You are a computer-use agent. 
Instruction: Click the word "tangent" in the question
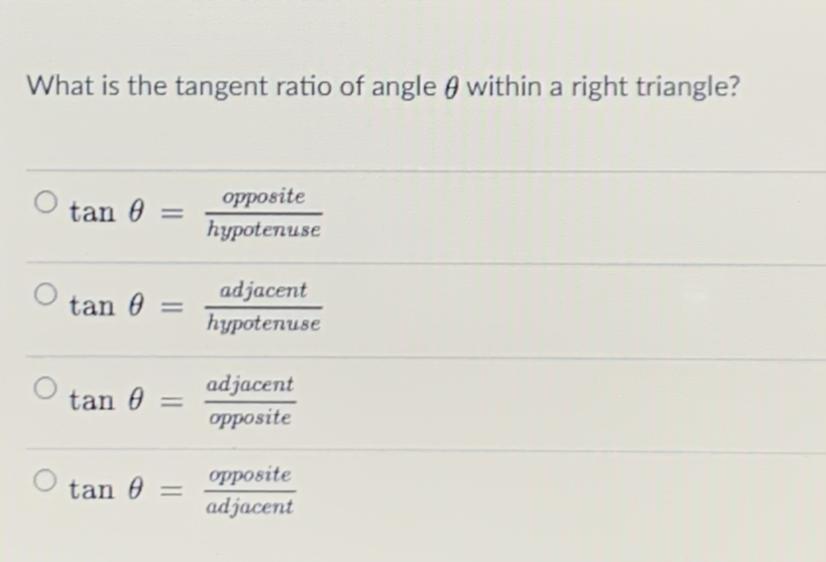222,87
